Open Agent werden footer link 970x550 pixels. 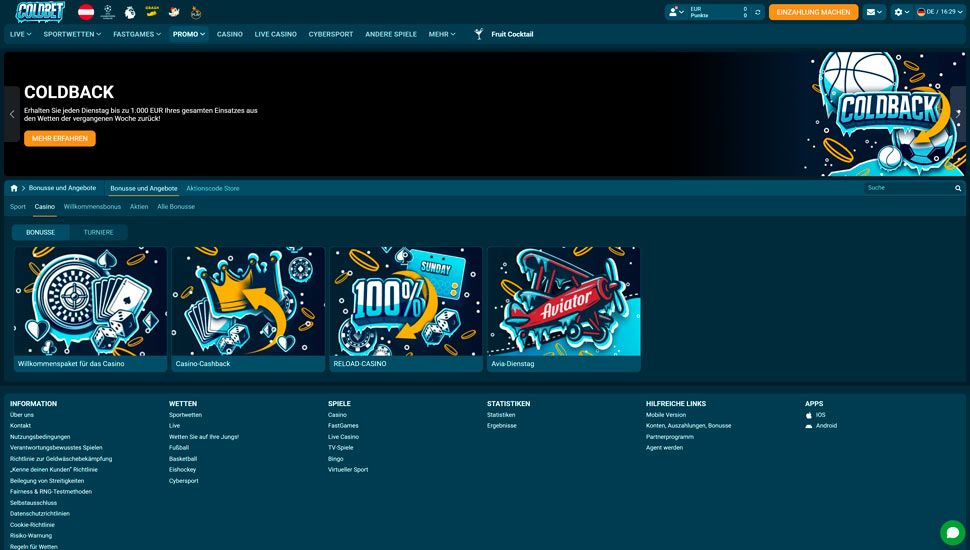[664, 448]
